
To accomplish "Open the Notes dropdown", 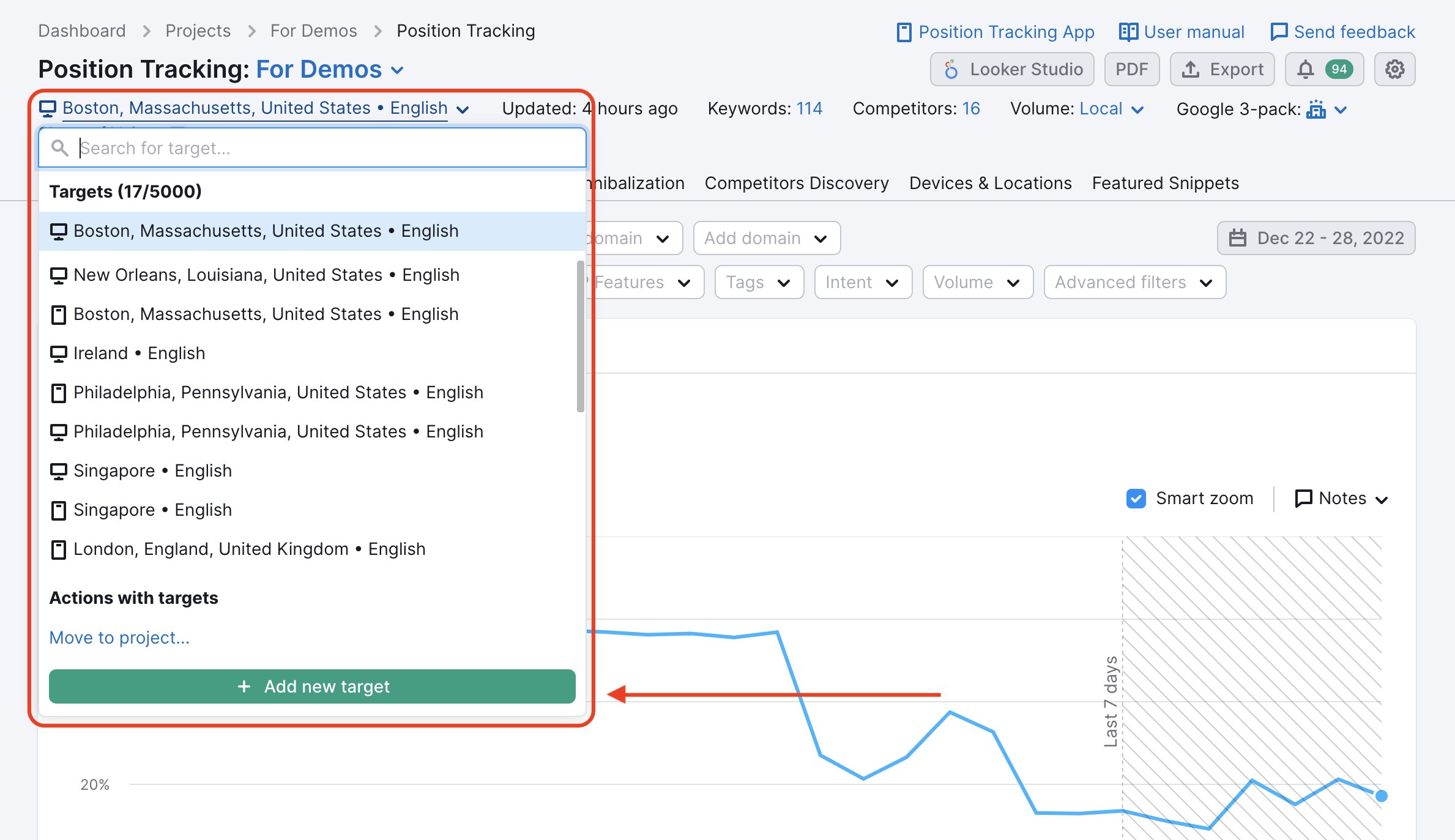I will [x=1342, y=499].
